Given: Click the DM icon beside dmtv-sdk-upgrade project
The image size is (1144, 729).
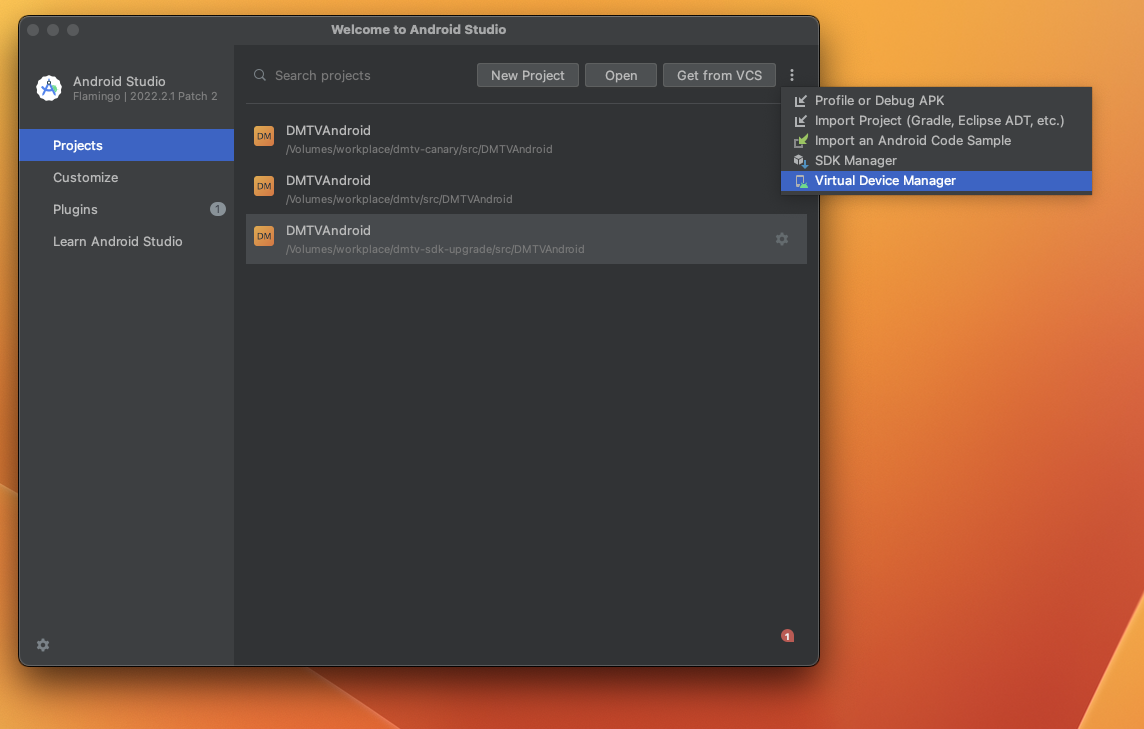Looking at the screenshot, I should pos(263,236).
